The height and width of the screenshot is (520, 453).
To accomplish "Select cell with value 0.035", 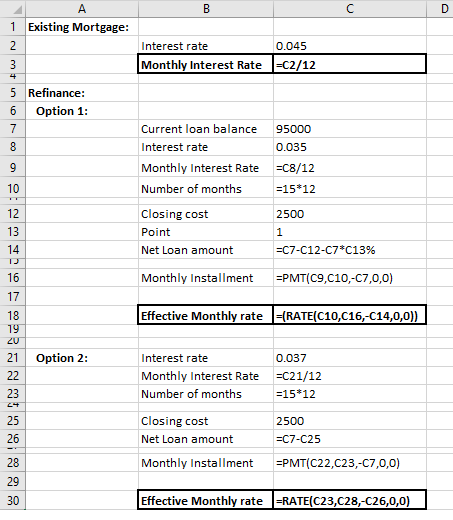I will (x=350, y=147).
